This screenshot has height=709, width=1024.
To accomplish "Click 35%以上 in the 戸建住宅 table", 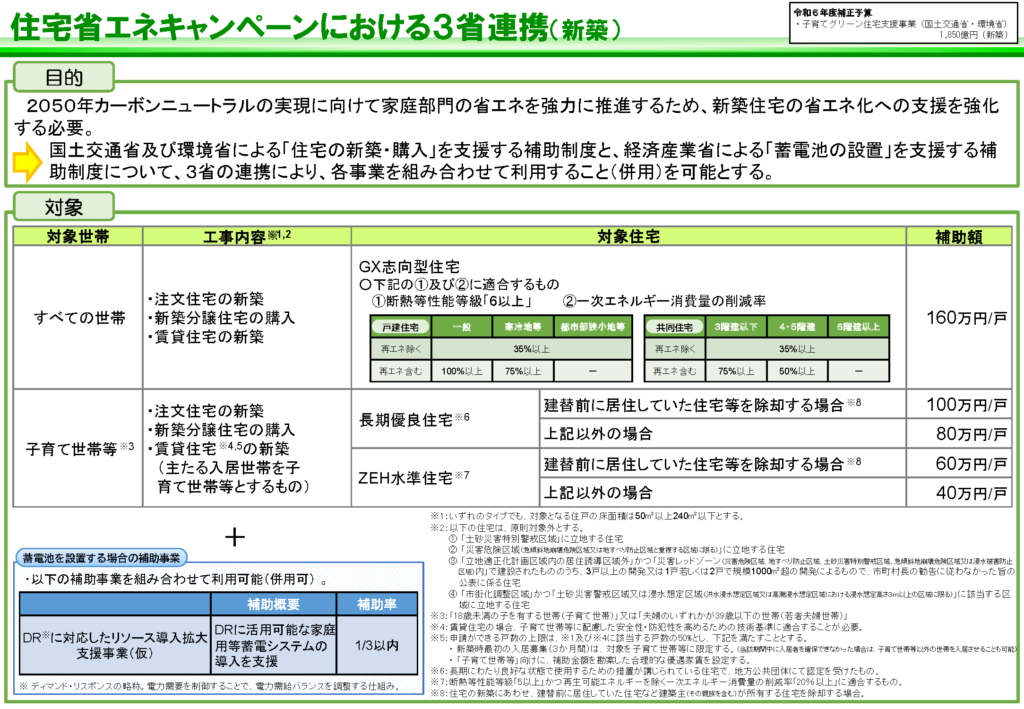I will point(531,349).
